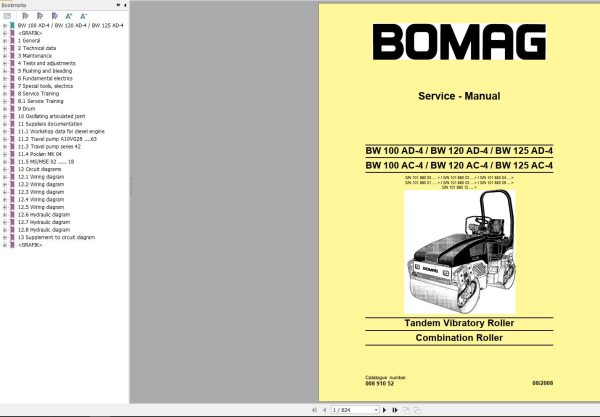
Task: Open 11.1 Workshop data for diesel engine
Action: tap(61, 131)
